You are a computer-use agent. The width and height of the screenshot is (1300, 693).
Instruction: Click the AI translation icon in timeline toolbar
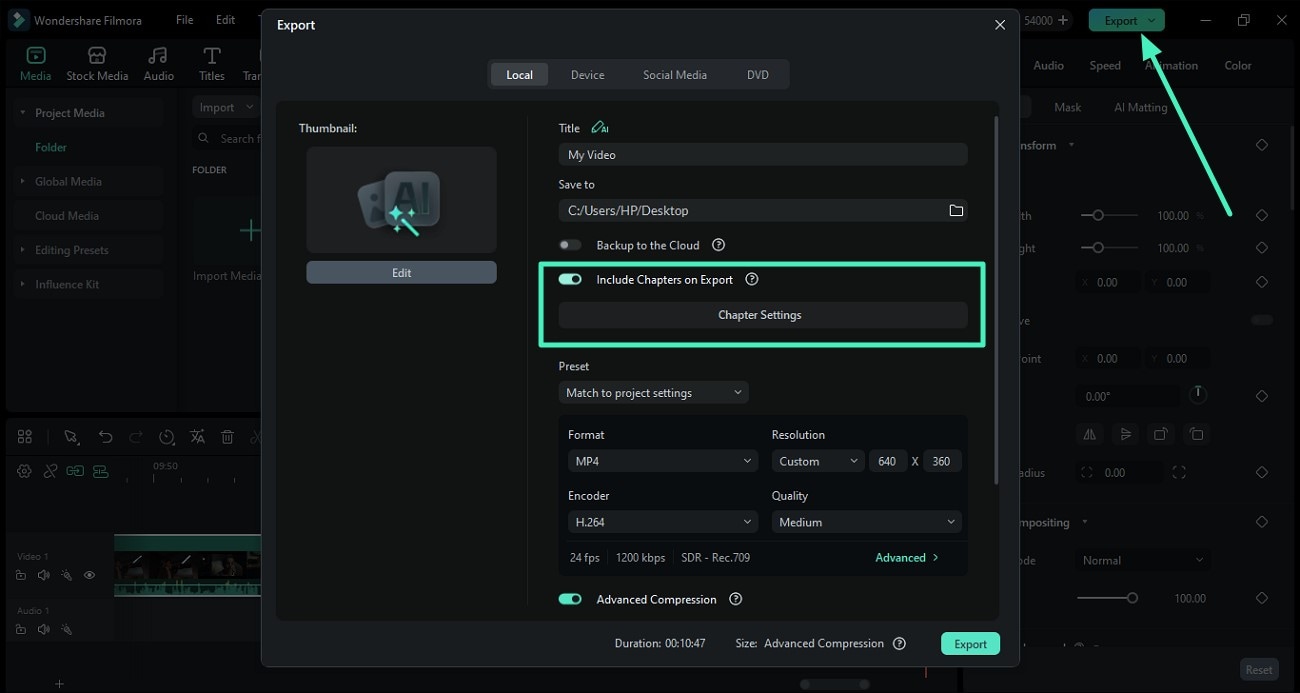[198, 437]
